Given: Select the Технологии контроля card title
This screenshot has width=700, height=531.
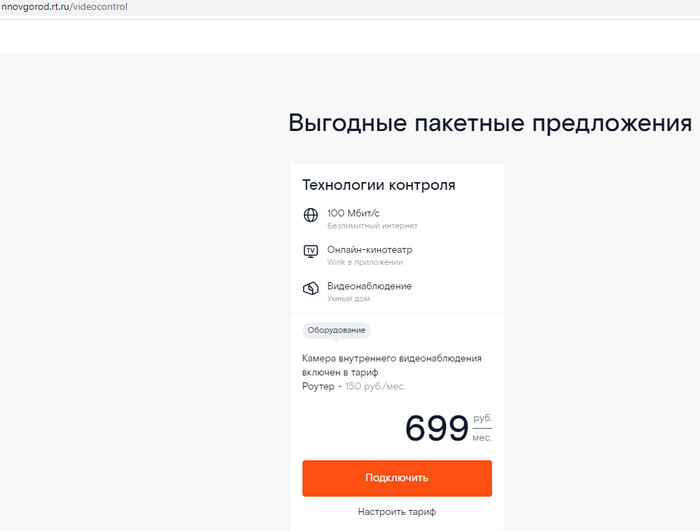Looking at the screenshot, I should click(x=379, y=185).
